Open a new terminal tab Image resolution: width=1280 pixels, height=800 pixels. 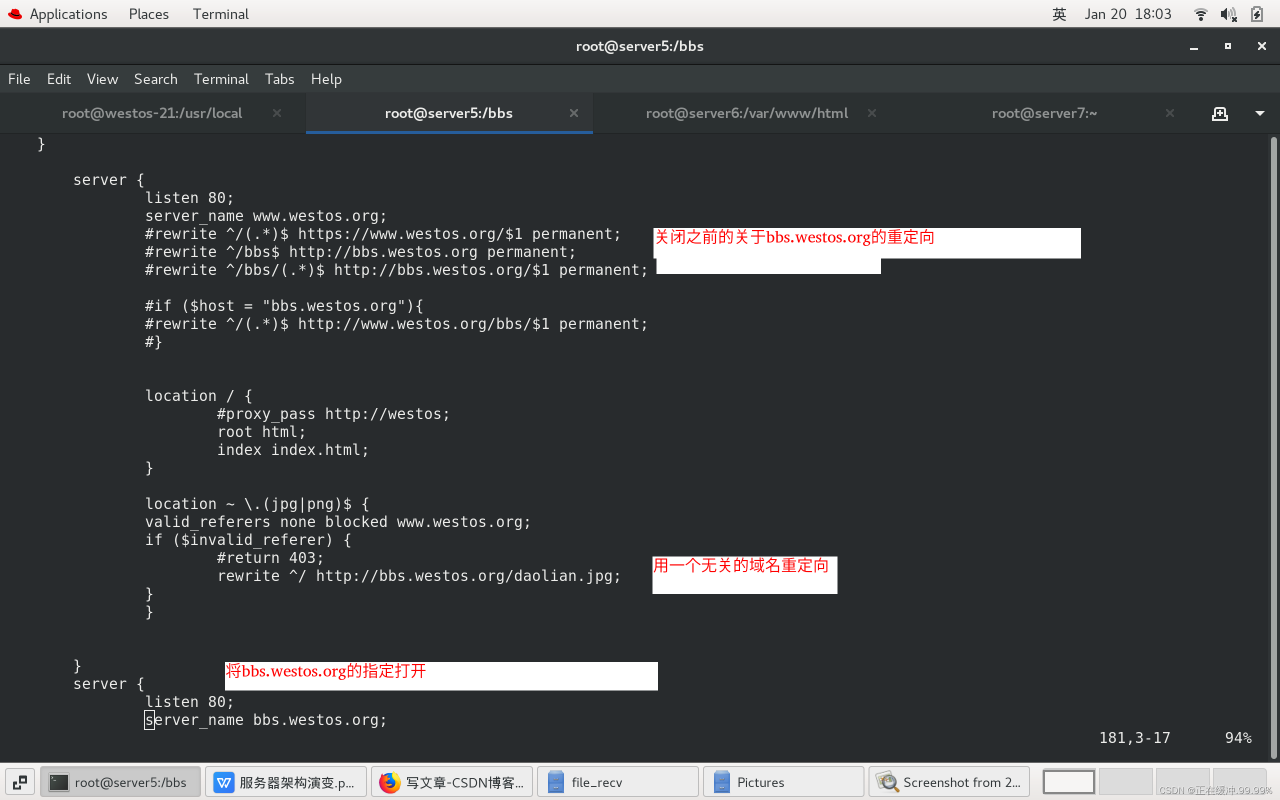(1220, 113)
